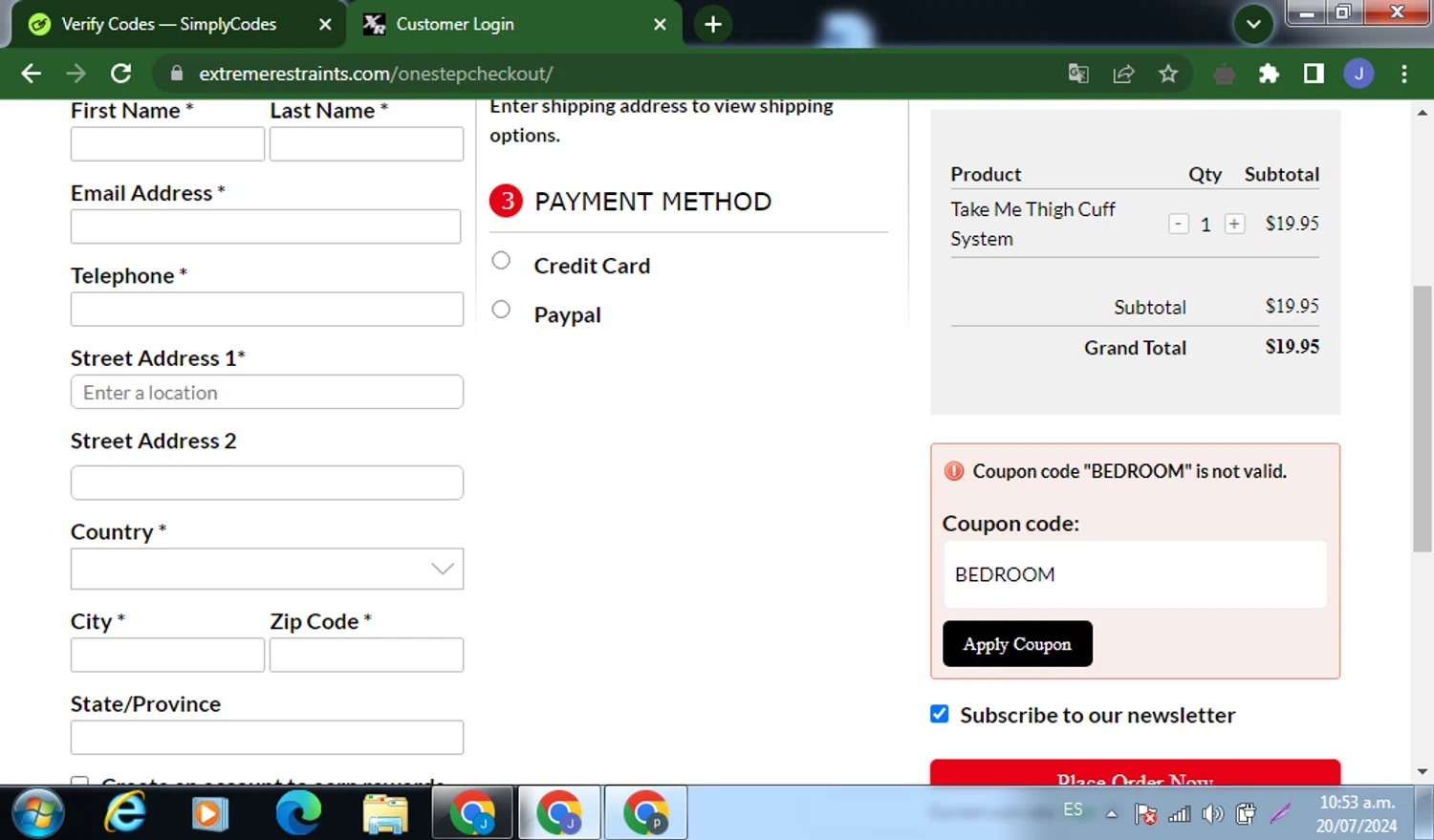Go forward with the browser arrow
Screen dimensions: 1434x840
[x=76, y=74]
